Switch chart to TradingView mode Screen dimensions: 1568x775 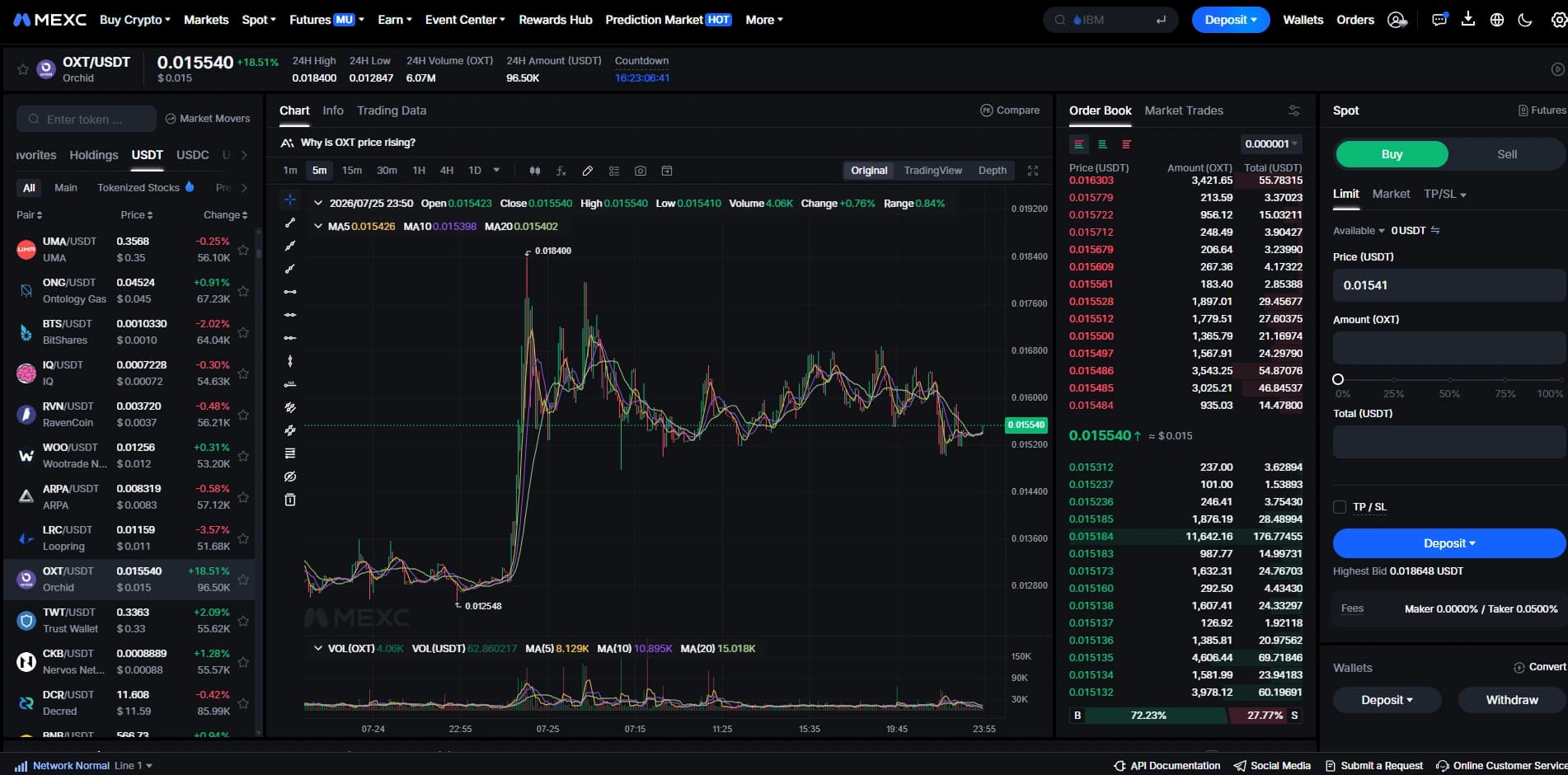tap(932, 171)
